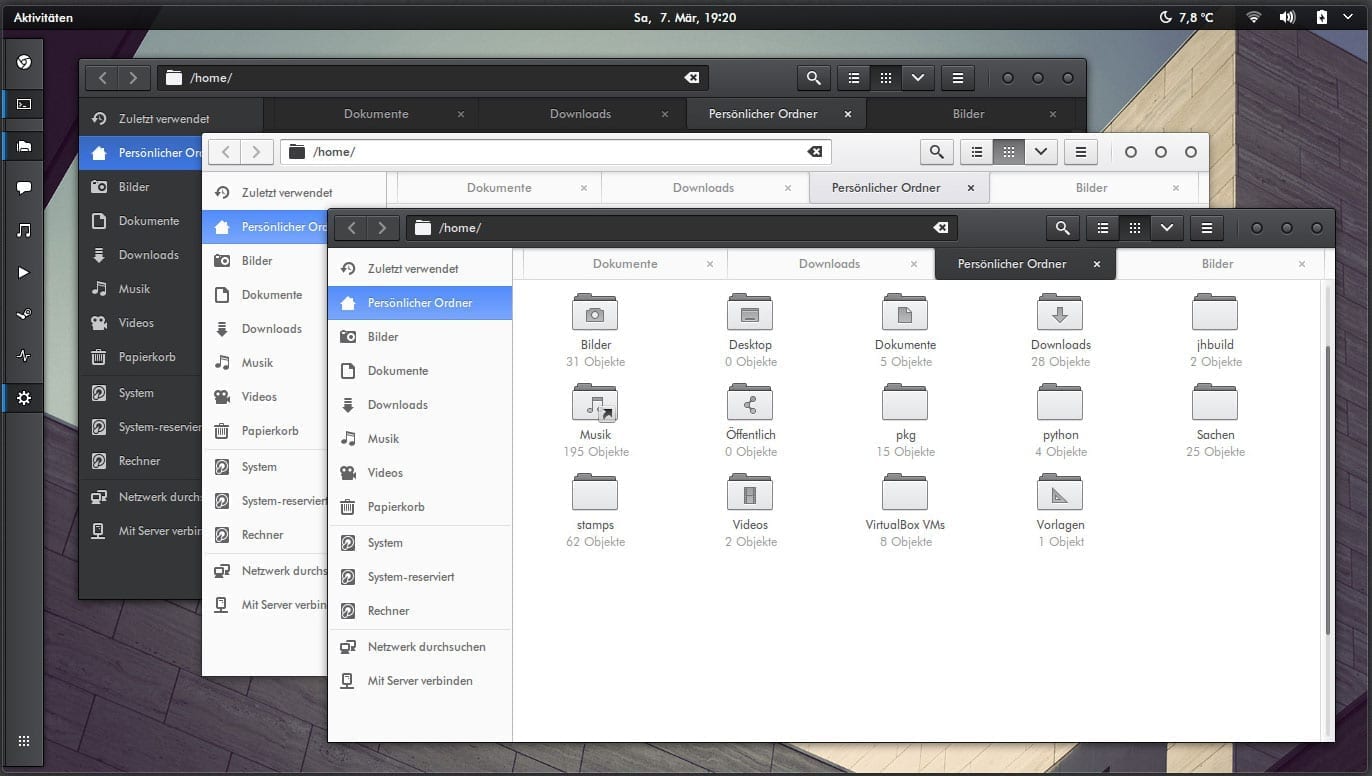Viewport: 1372px width, 776px height.
Task: Close the Downloads tab in front window
Action: (914, 264)
